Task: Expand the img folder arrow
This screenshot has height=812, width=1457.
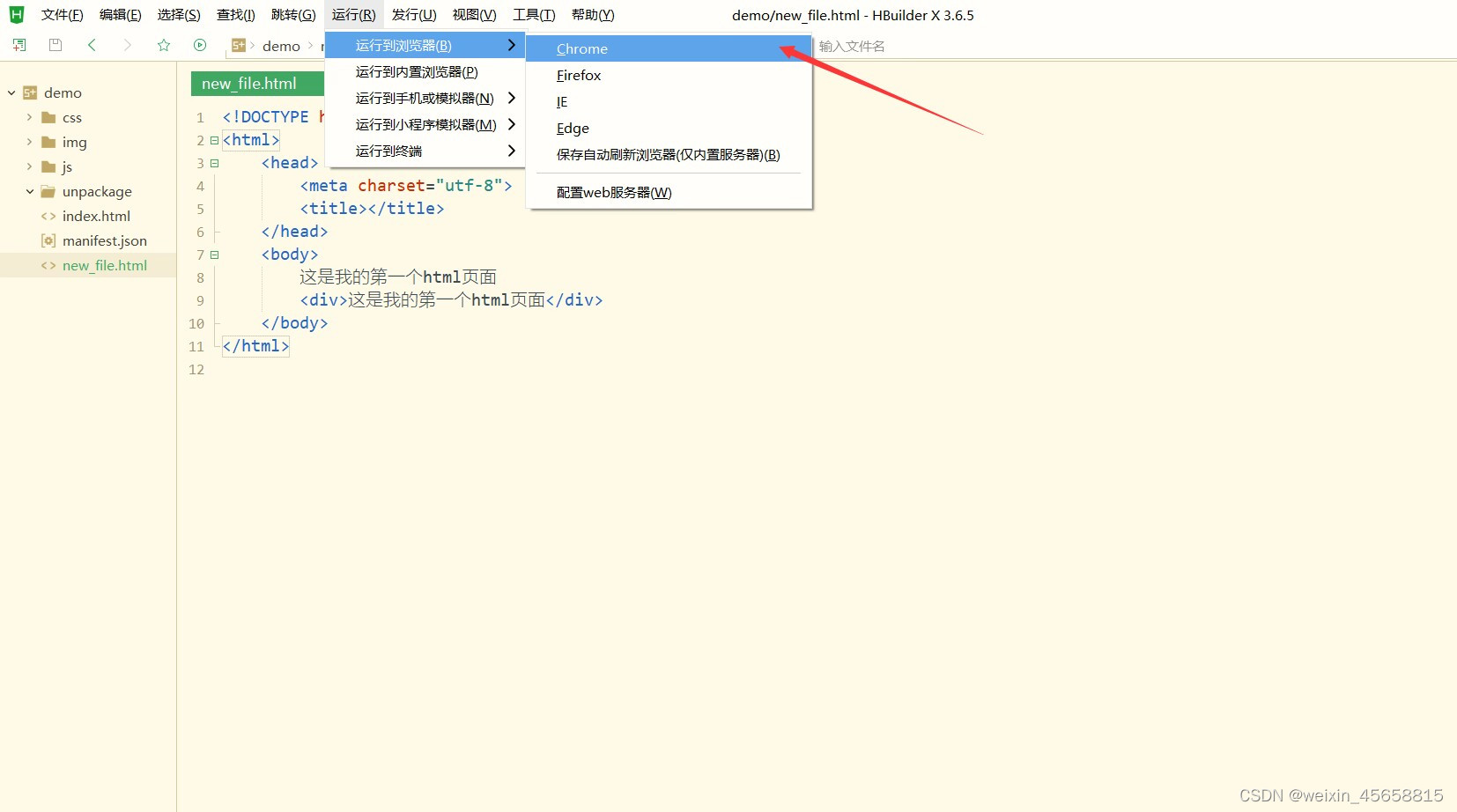Action: tap(29, 142)
